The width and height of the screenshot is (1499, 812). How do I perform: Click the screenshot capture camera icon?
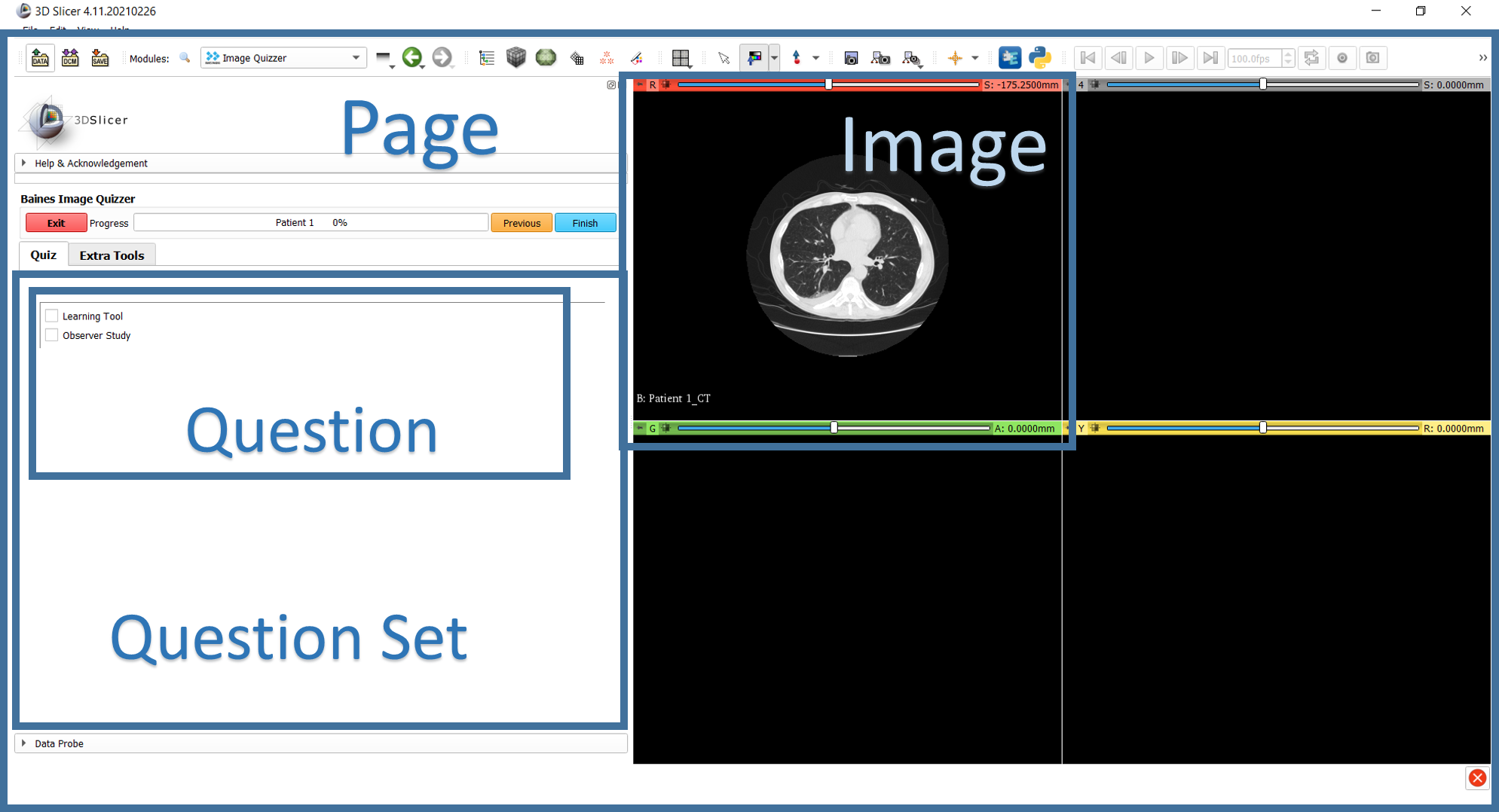[x=851, y=58]
